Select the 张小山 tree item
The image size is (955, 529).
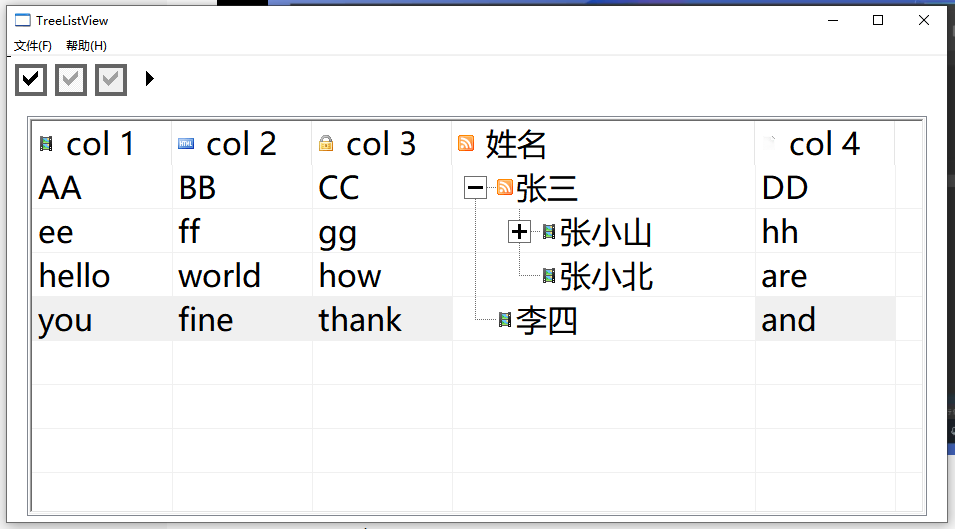pos(605,233)
